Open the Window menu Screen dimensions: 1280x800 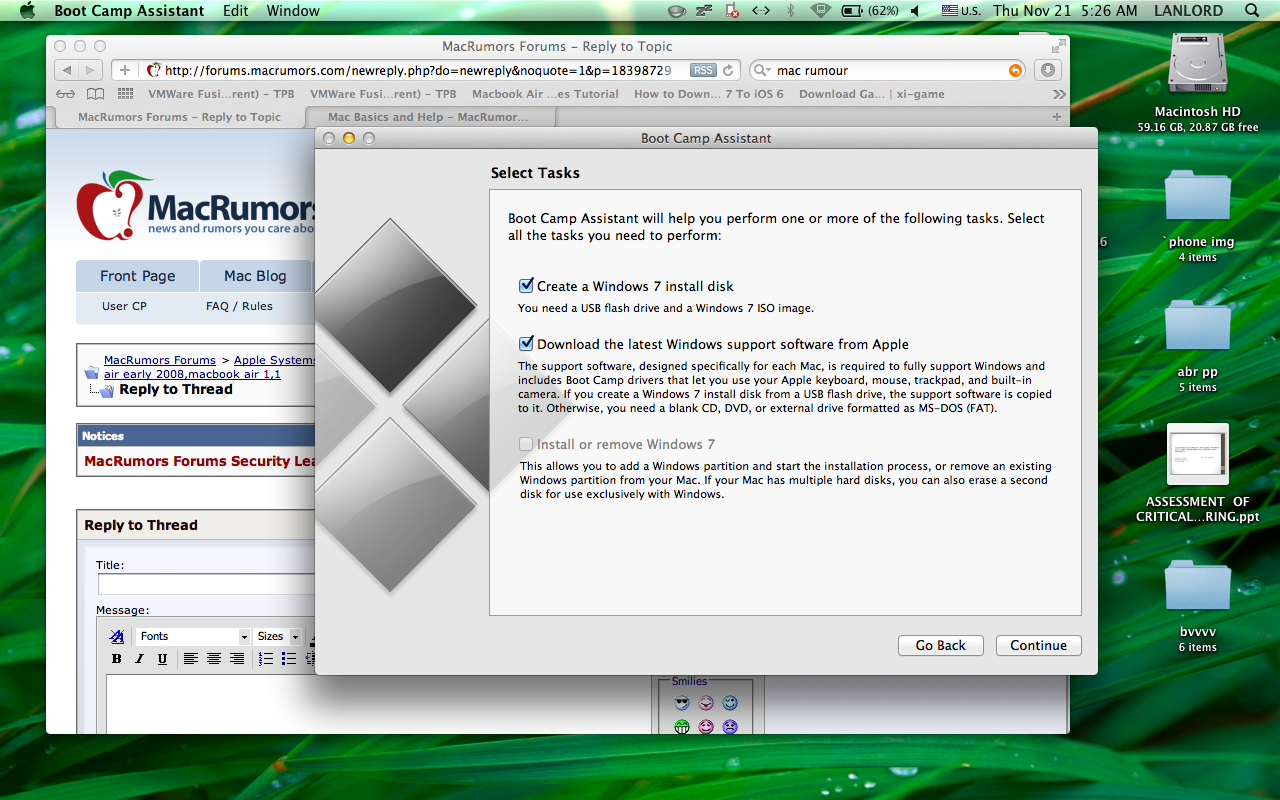tap(293, 11)
